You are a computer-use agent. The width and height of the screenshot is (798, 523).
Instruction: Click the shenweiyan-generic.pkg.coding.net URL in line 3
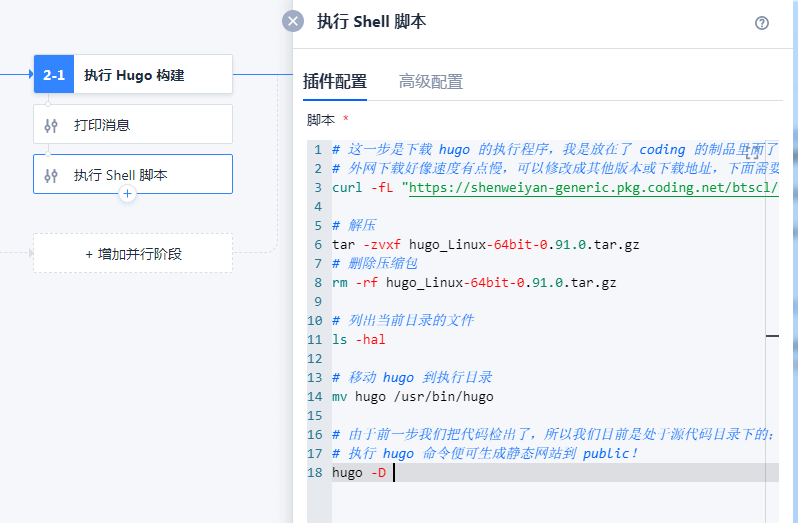pos(593,188)
